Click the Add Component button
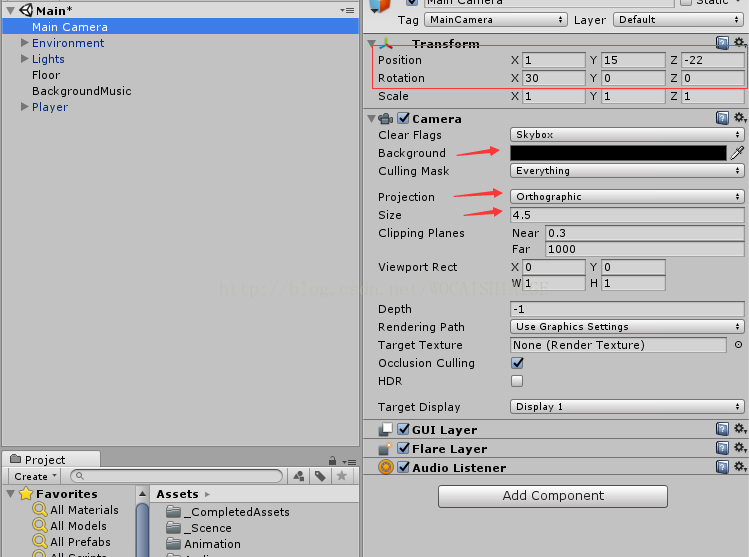The width and height of the screenshot is (749, 557). tap(553, 496)
